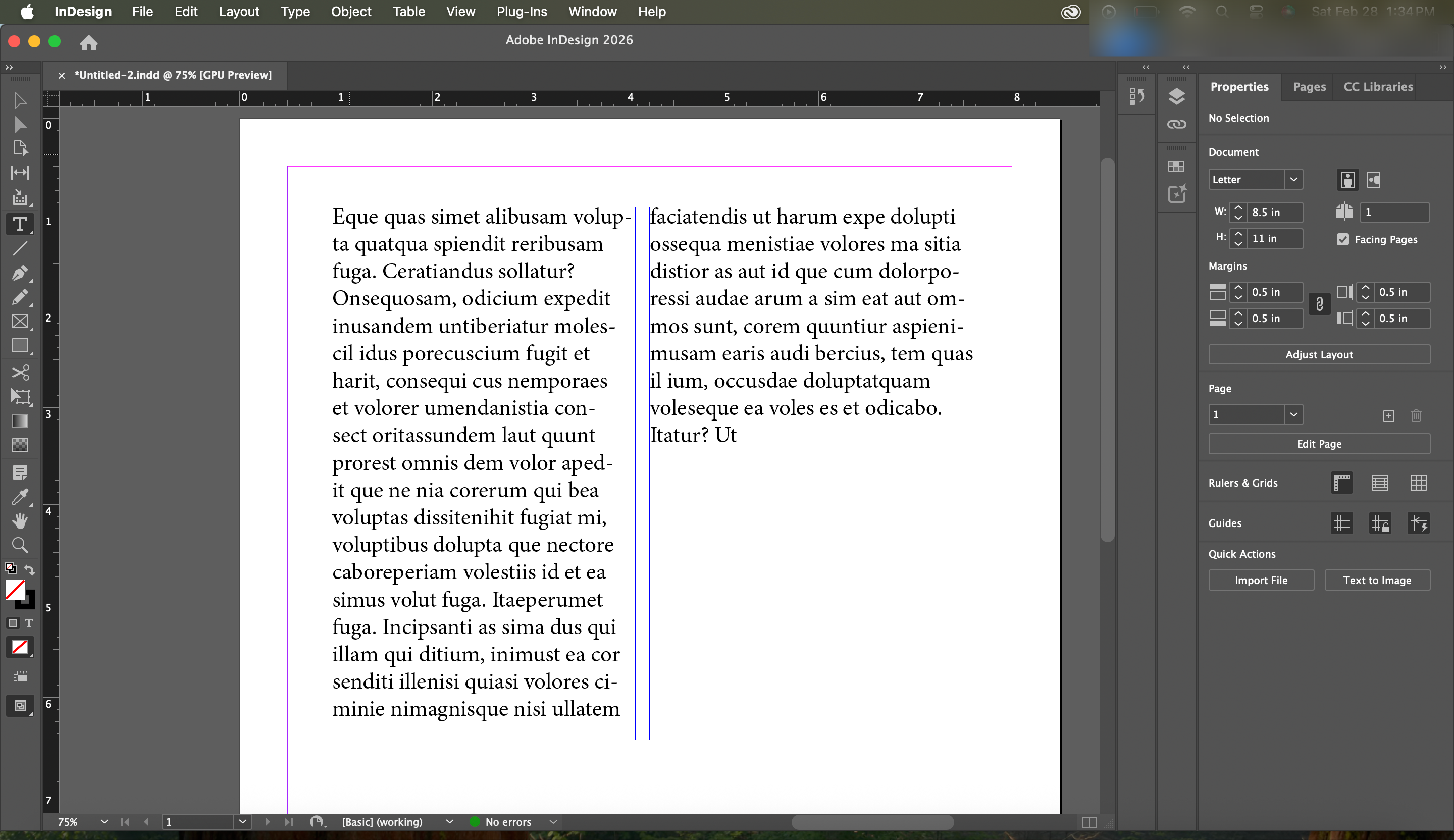Screen dimensions: 1454x840
Task: Open the zoom level dropdown at 75%
Action: coord(104,821)
